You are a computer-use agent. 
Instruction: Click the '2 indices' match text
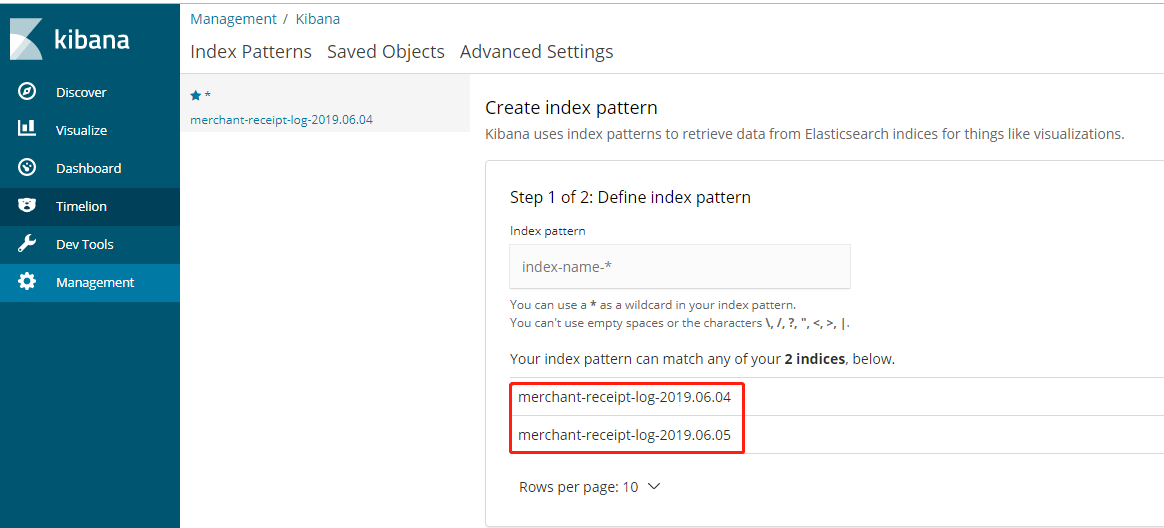coord(815,359)
